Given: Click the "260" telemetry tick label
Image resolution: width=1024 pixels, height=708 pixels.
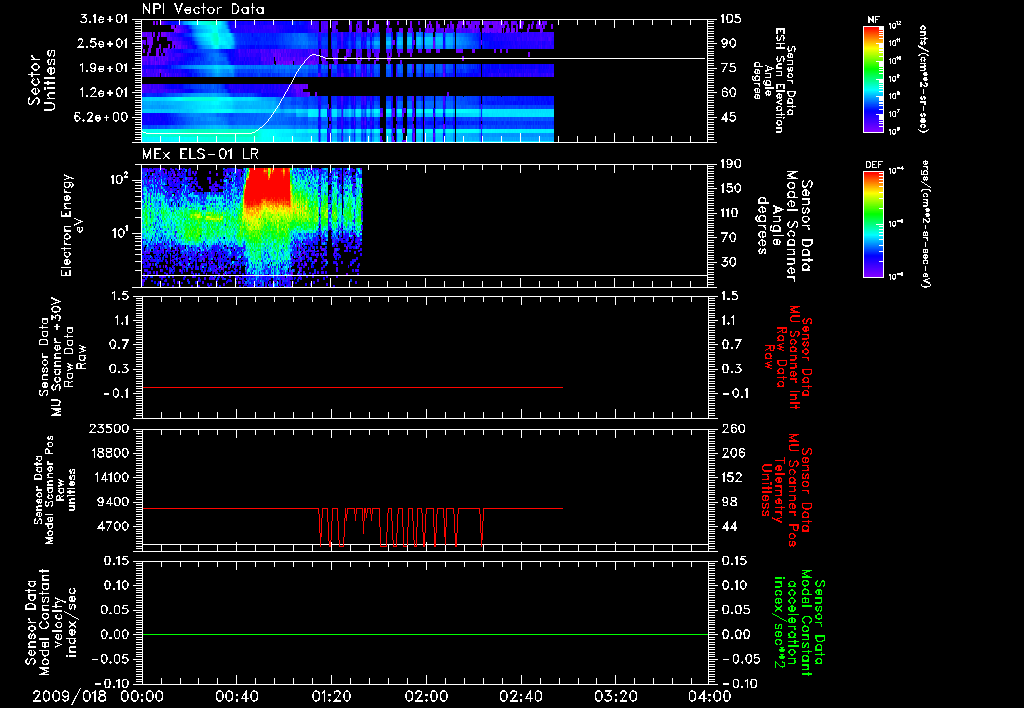Looking at the screenshot, I should click(x=731, y=428).
